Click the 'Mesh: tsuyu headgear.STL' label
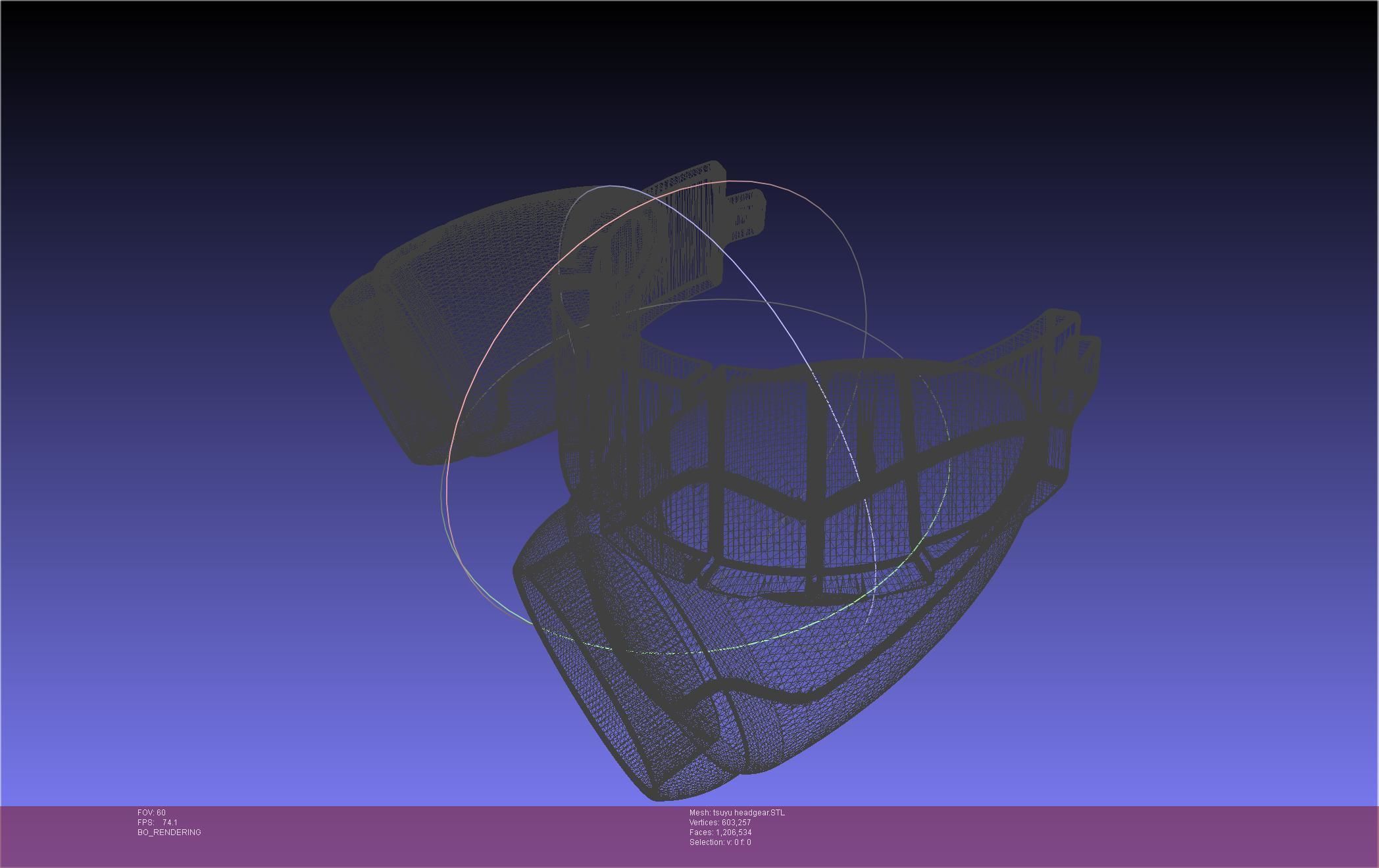The width and height of the screenshot is (1379, 868). 737,813
